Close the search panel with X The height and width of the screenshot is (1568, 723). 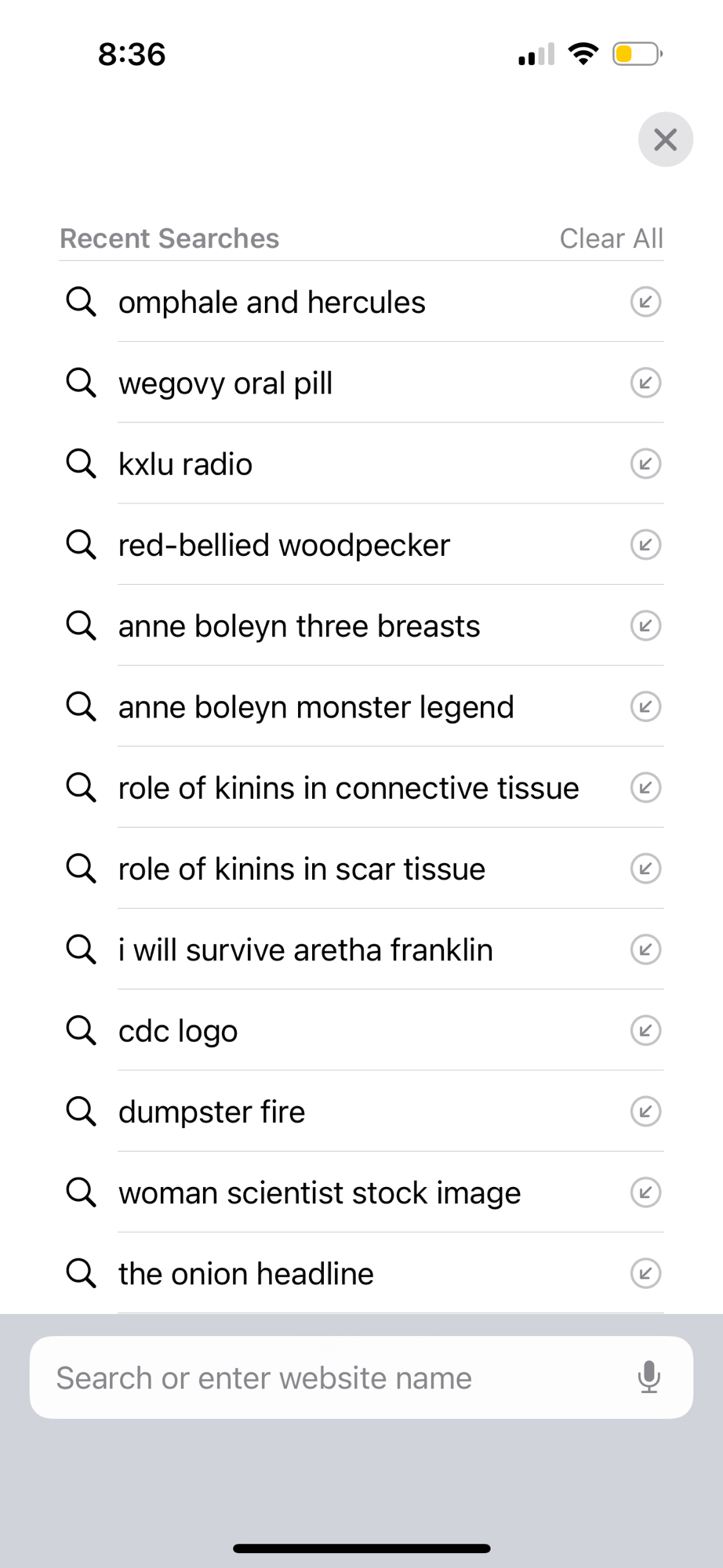(665, 140)
